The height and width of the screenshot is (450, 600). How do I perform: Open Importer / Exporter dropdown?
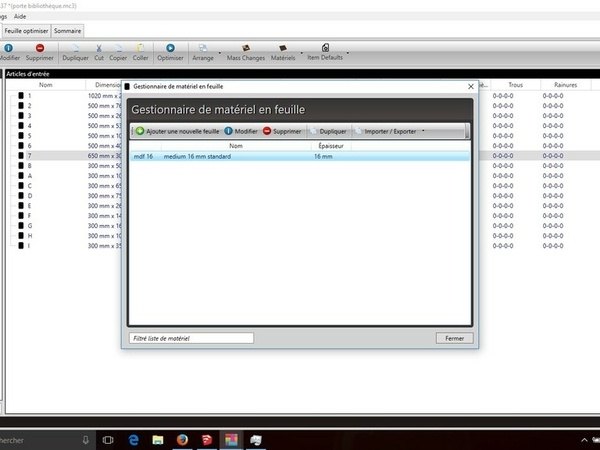point(394,131)
